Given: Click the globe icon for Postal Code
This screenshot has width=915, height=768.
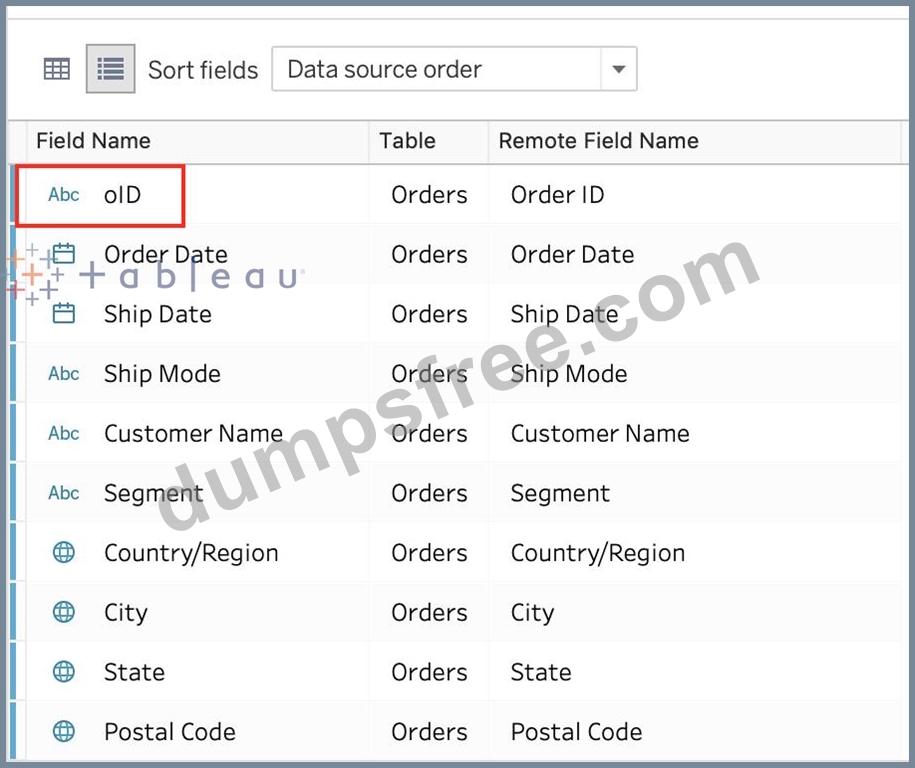Looking at the screenshot, I should tap(64, 731).
